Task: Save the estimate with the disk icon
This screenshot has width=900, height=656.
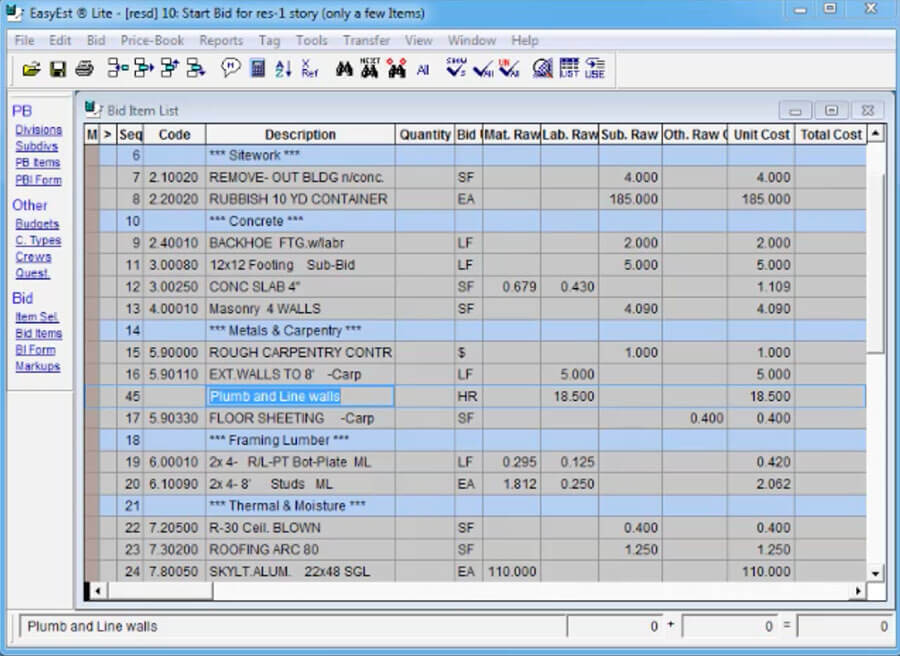Action: [55, 68]
